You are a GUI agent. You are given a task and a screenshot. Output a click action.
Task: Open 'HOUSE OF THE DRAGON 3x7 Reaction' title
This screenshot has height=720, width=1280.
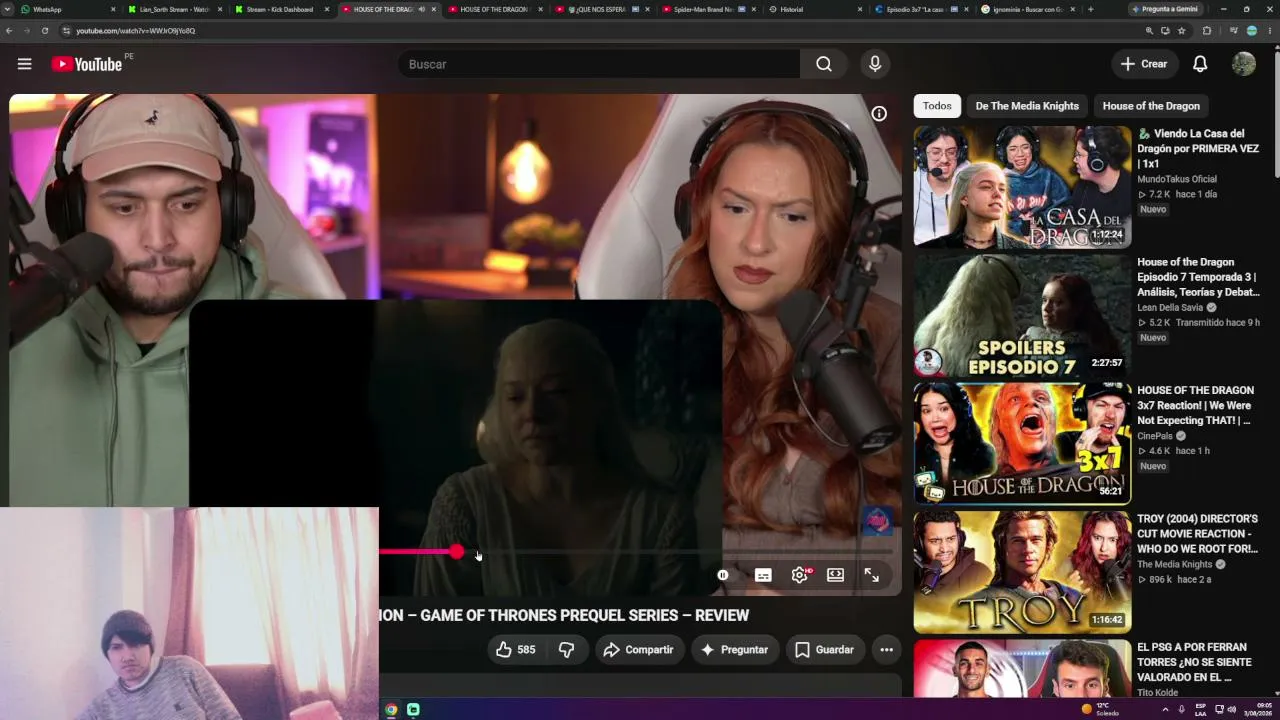1195,405
